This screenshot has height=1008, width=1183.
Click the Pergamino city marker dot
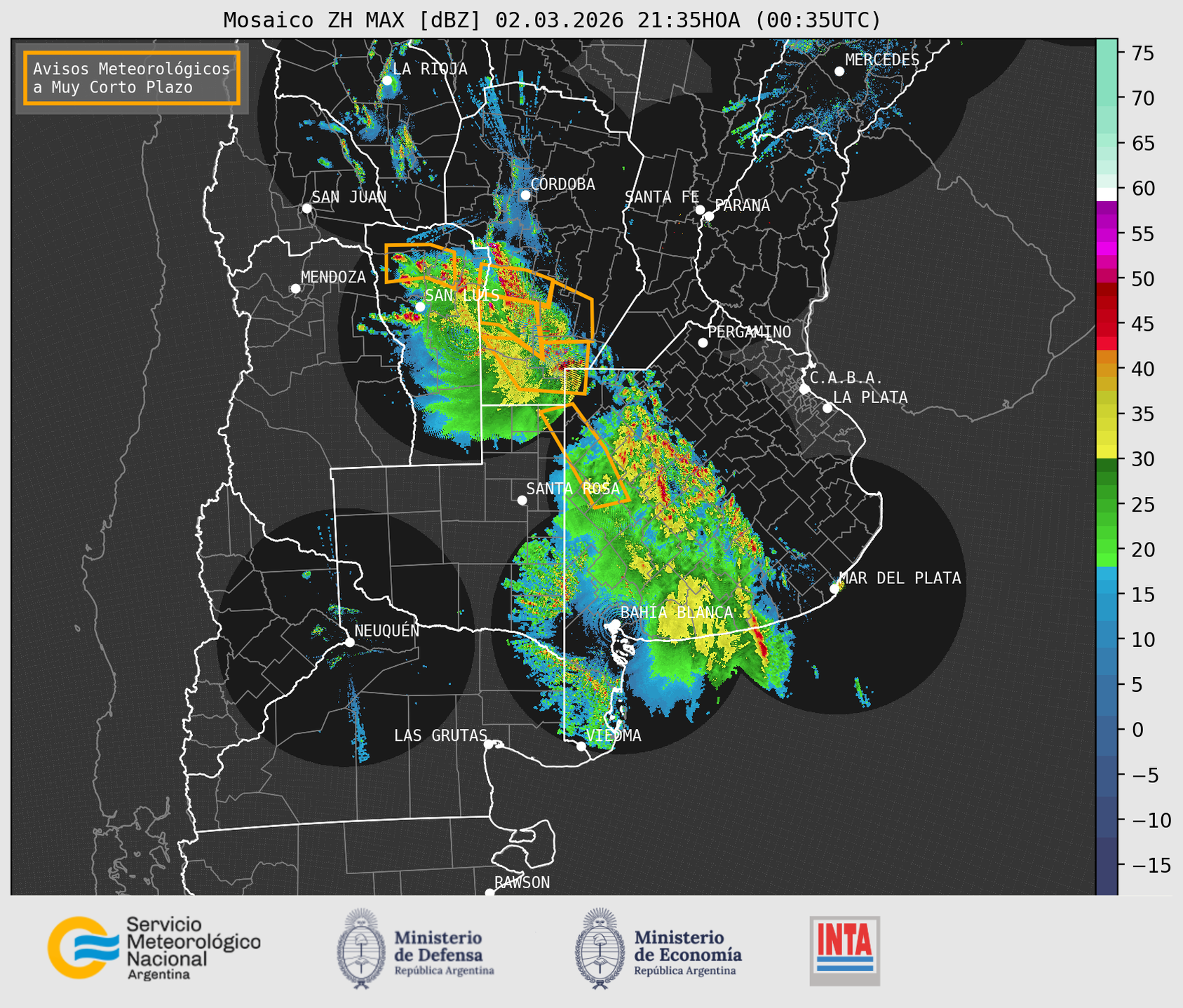click(x=703, y=343)
